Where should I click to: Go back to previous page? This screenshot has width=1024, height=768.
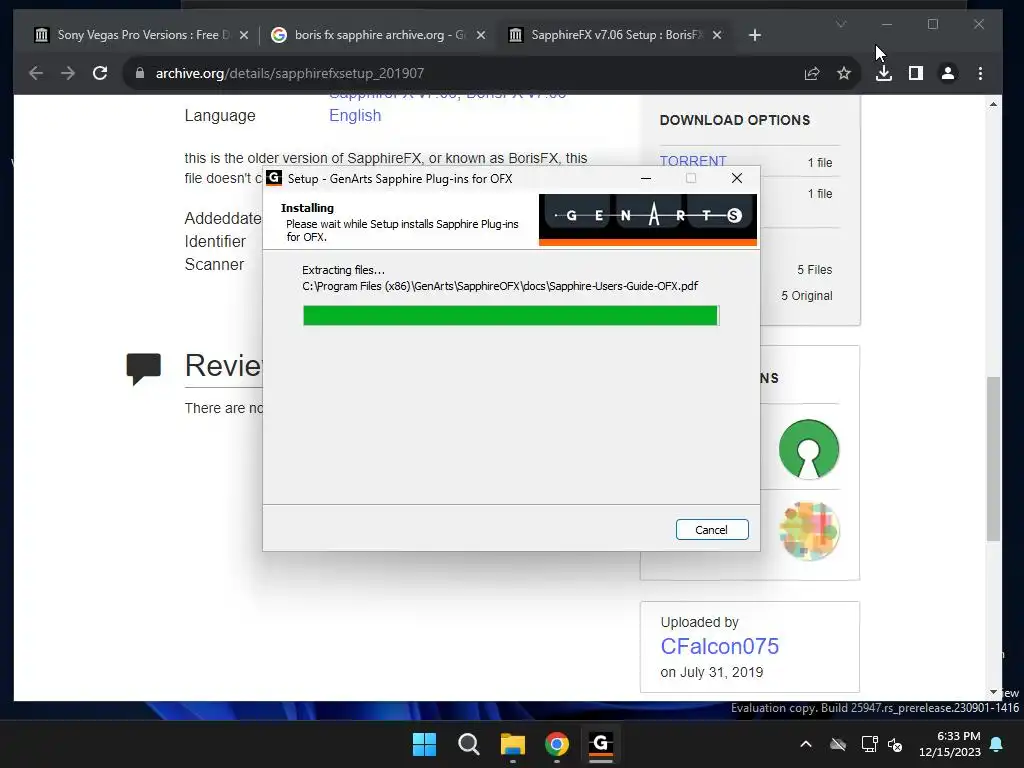click(x=36, y=73)
